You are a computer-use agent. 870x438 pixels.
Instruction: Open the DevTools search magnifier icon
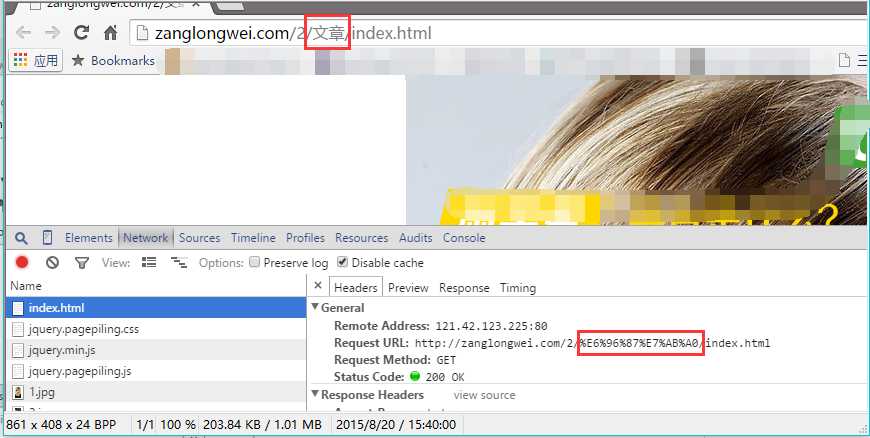coord(21,238)
